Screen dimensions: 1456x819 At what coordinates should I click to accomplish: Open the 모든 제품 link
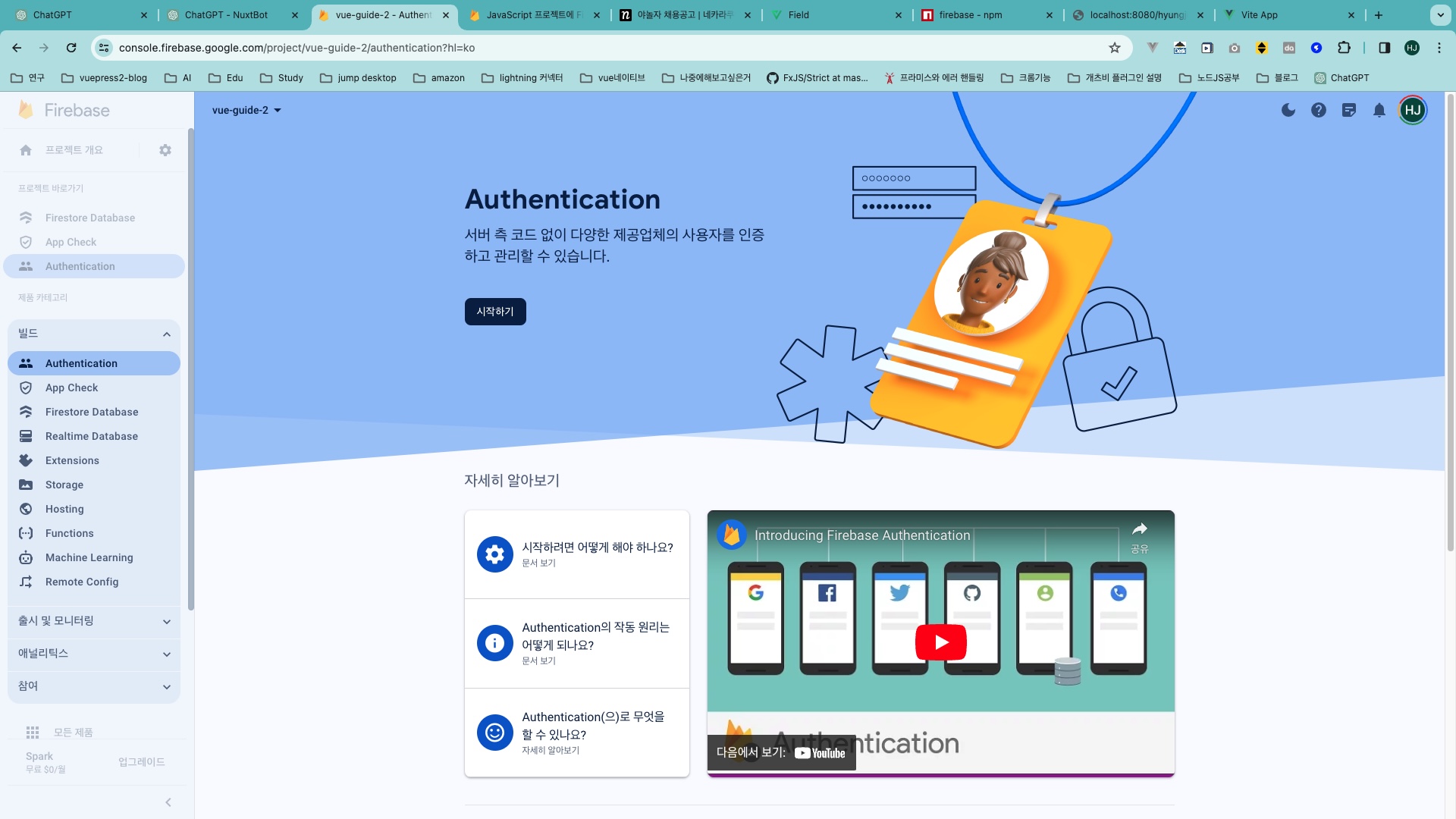[73, 733]
